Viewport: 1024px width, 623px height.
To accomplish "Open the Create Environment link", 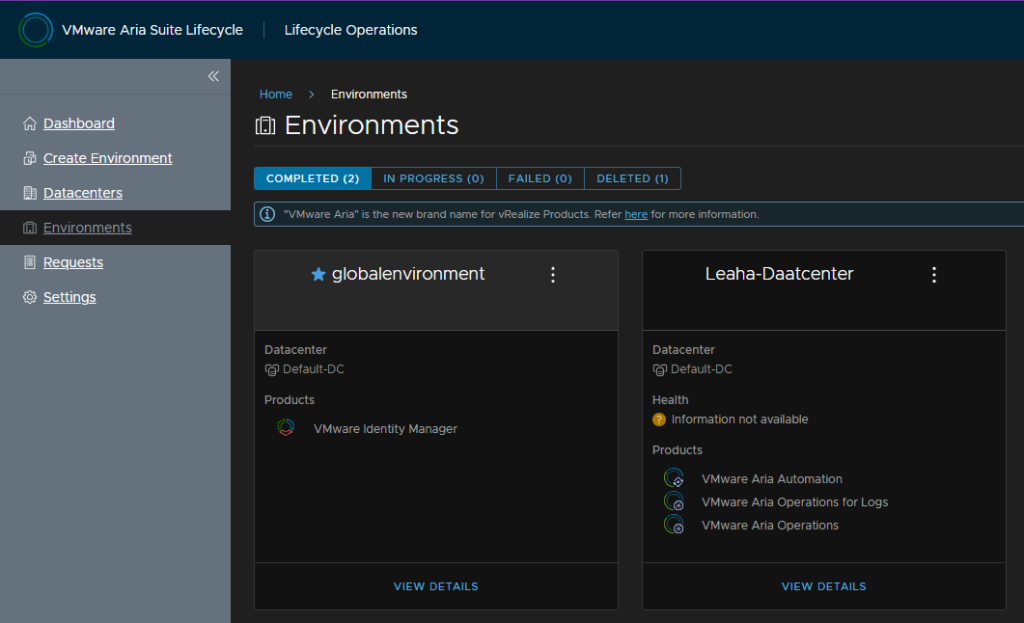I will click(108, 158).
